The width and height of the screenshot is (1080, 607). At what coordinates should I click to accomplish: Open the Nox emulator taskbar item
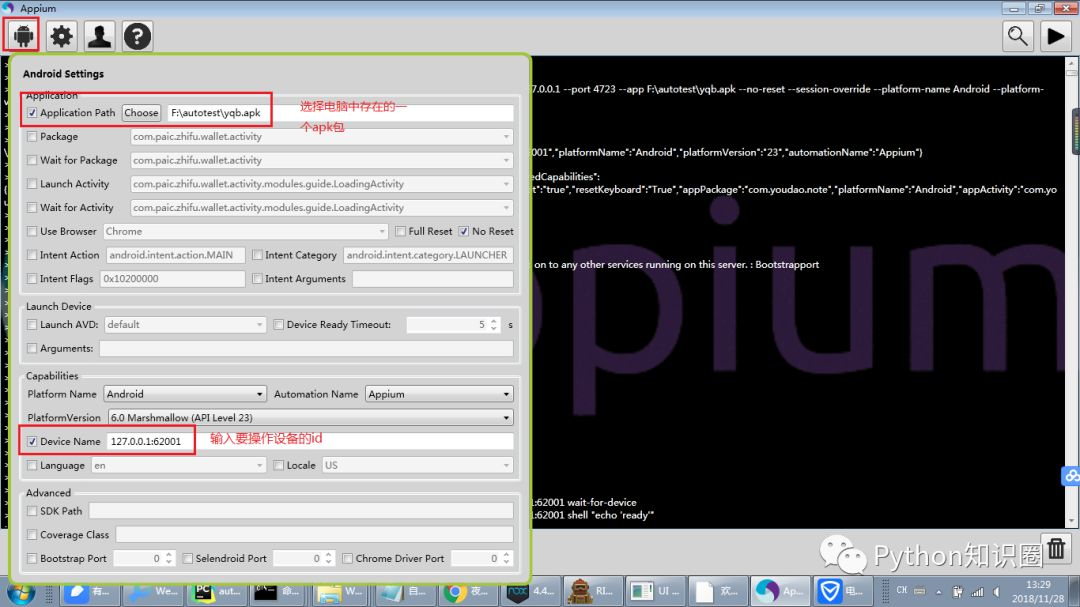[x=529, y=591]
